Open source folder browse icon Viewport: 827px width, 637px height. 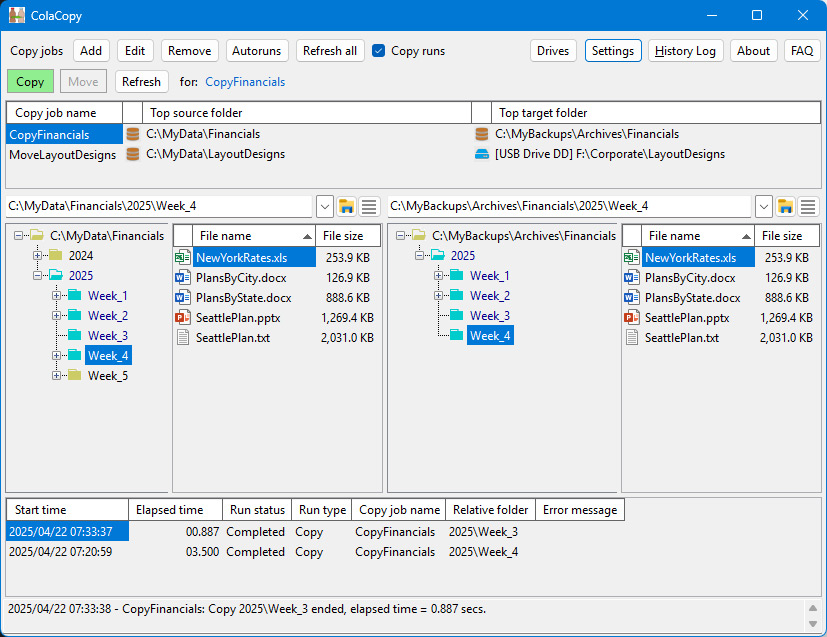(x=347, y=206)
